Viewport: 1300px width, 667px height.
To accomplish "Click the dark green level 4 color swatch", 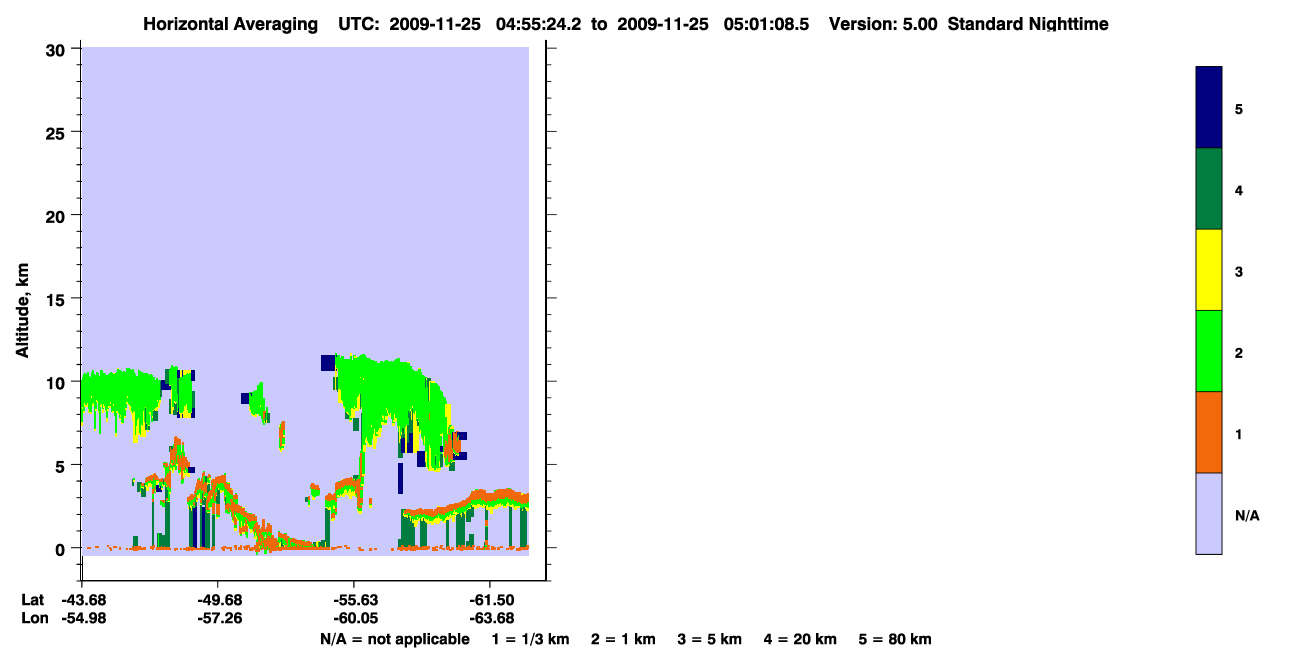I will 1209,189.
